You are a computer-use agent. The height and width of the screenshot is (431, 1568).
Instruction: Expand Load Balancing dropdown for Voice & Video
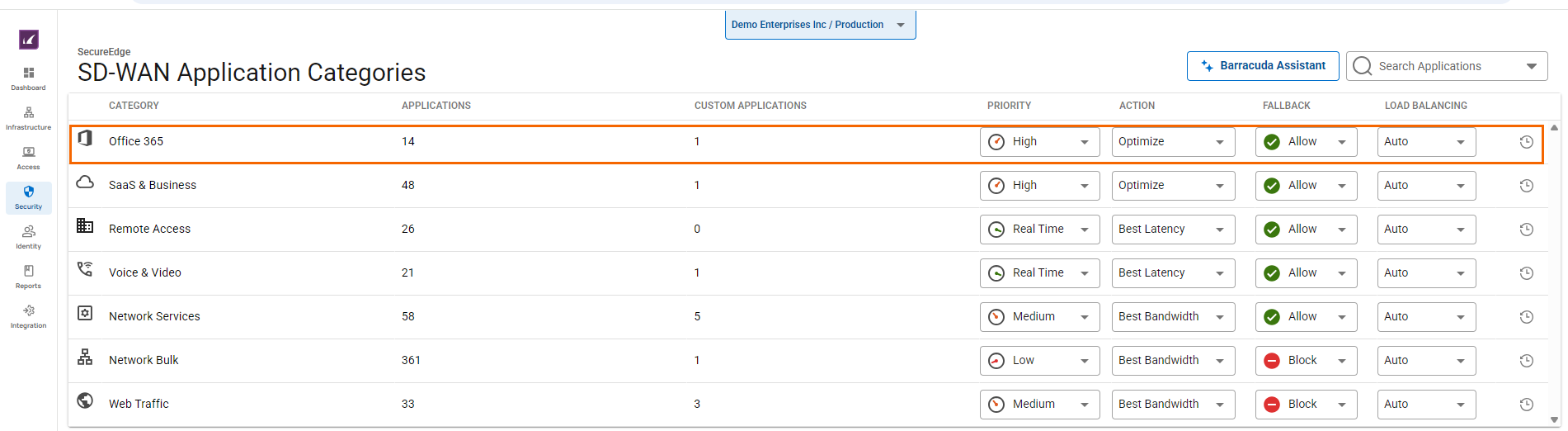[x=1426, y=273]
